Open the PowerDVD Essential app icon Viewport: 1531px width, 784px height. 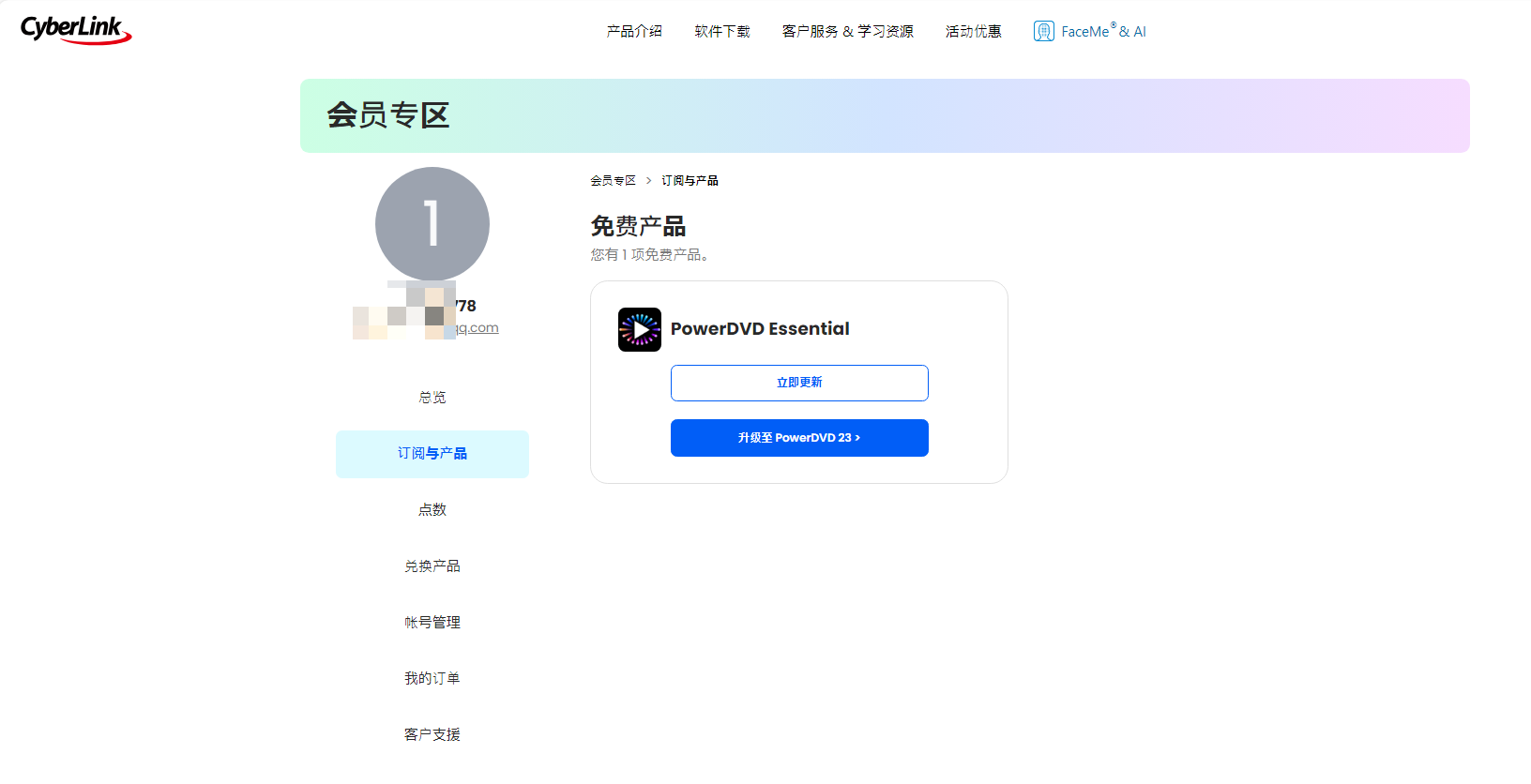[x=640, y=329]
